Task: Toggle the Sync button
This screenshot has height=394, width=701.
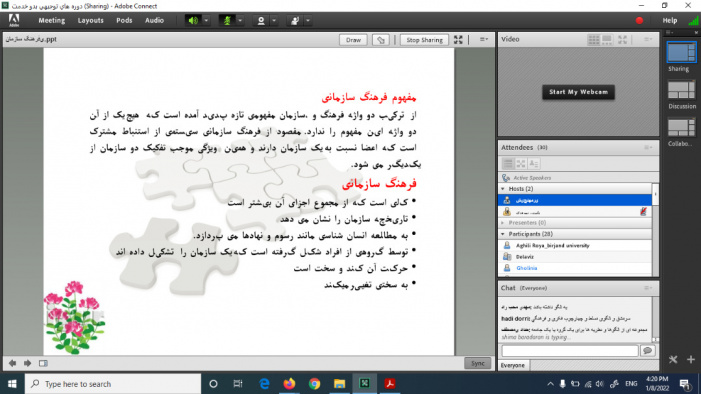Action: click(477, 363)
